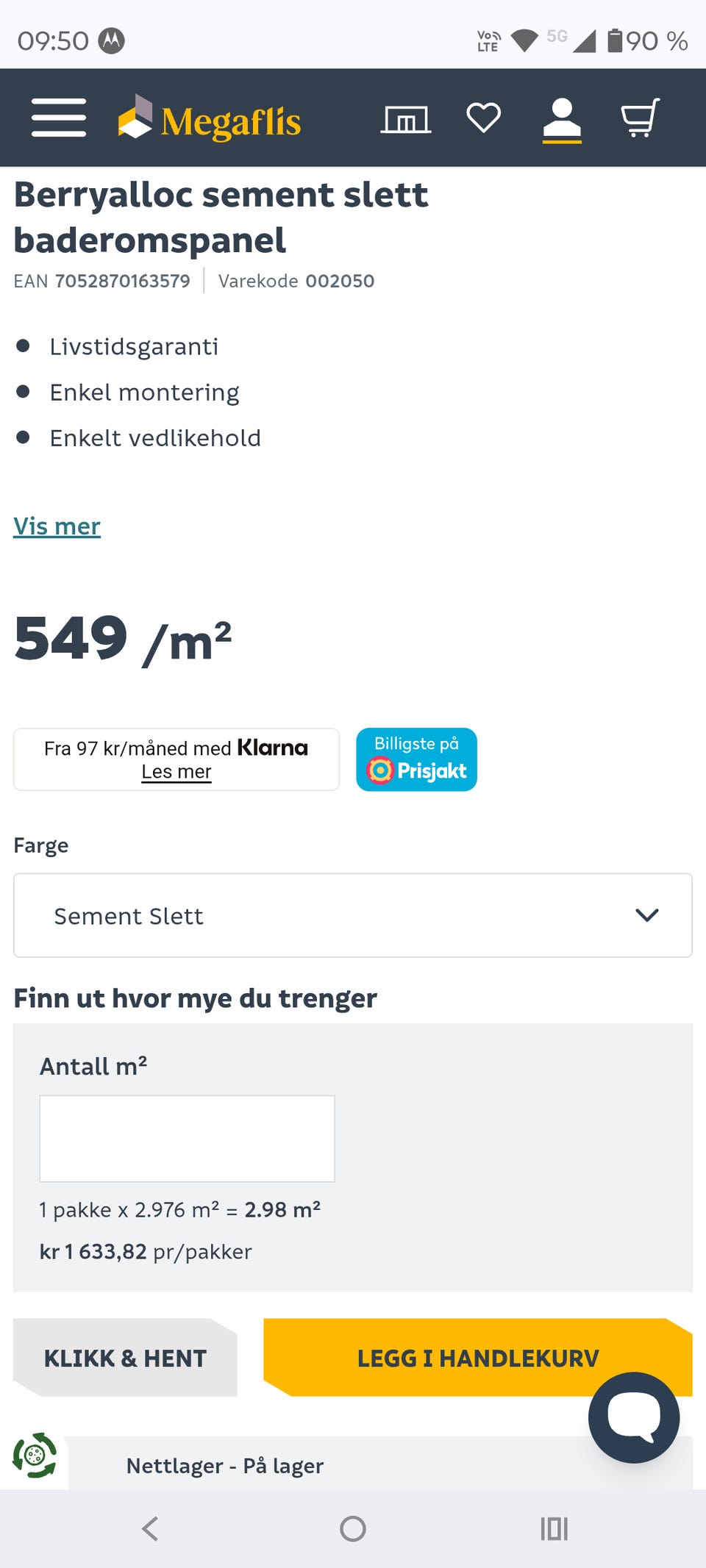
Task: Open the Sement Slett color selector
Action: [x=353, y=915]
